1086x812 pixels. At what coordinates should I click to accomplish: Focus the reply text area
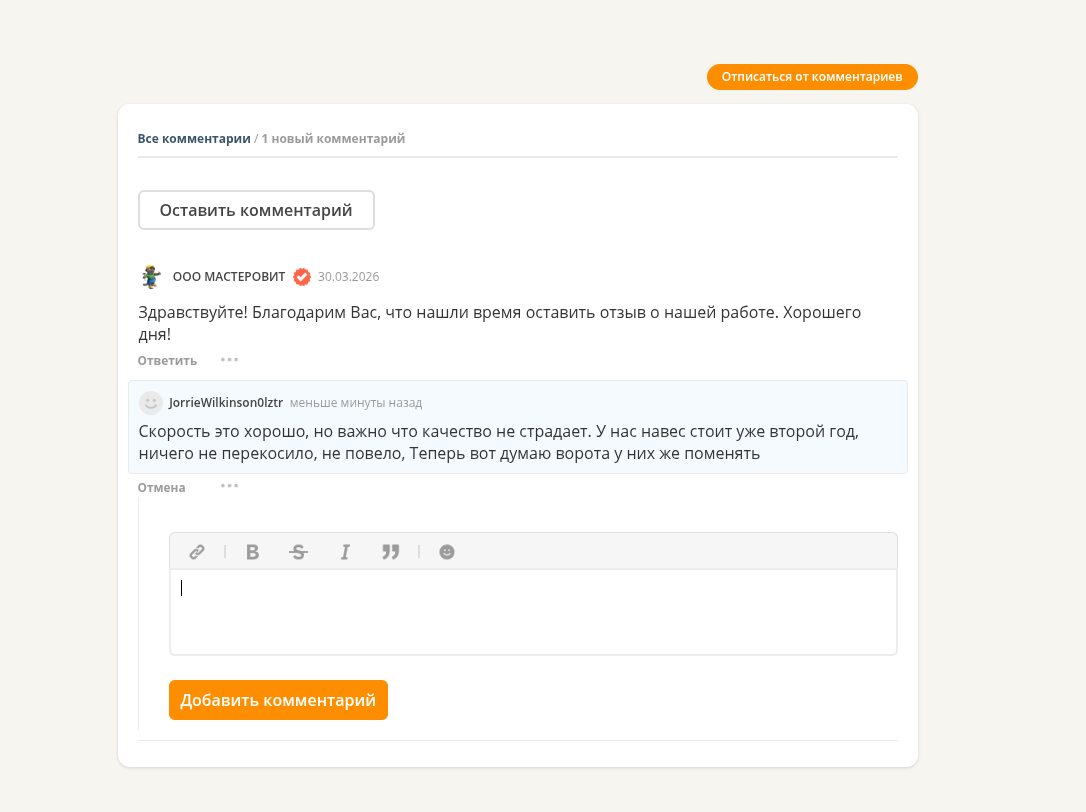click(x=533, y=612)
